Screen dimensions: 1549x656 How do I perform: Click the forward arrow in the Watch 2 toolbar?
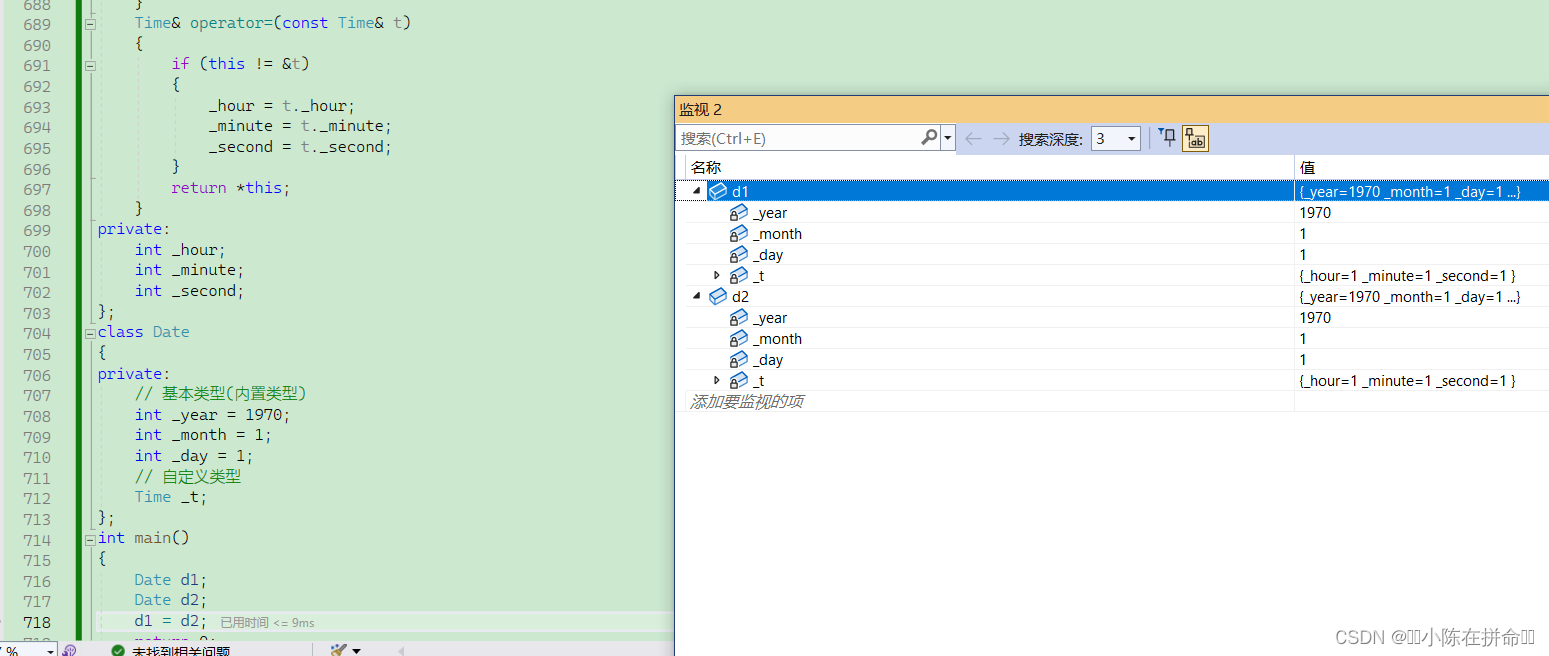(x=1001, y=139)
